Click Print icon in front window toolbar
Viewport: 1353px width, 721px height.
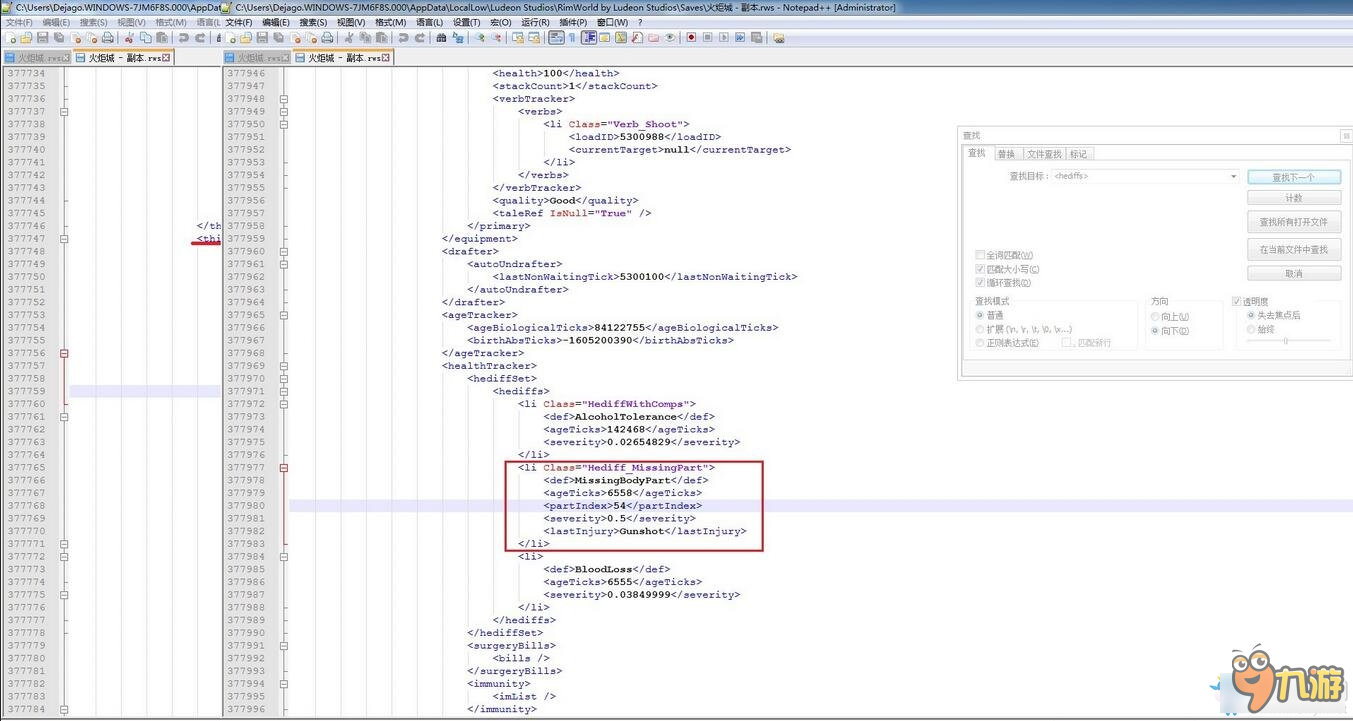[x=327, y=38]
